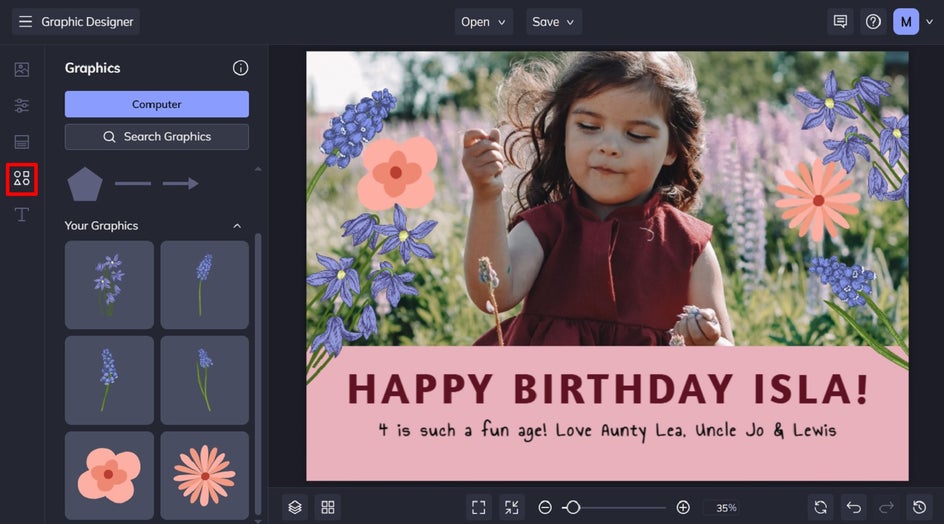Open the Open dropdown menu
944x524 pixels.
point(483,22)
